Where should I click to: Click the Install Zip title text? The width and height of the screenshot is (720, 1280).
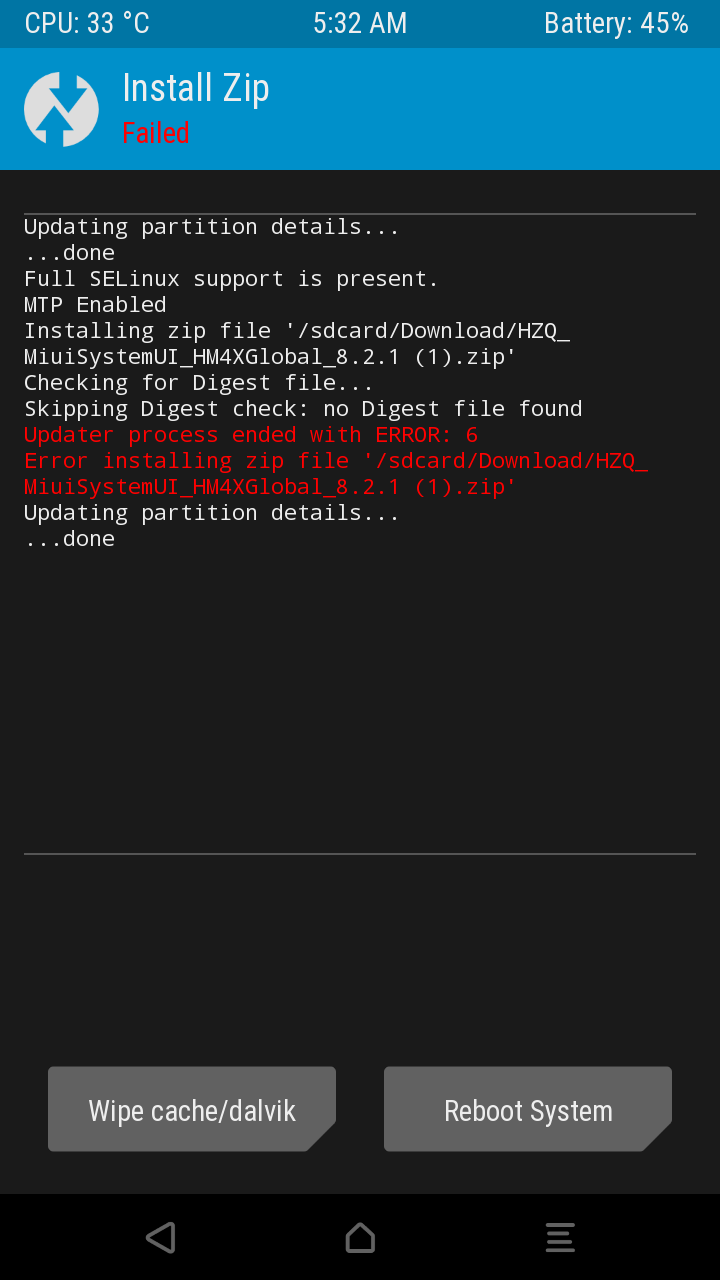[x=196, y=89]
